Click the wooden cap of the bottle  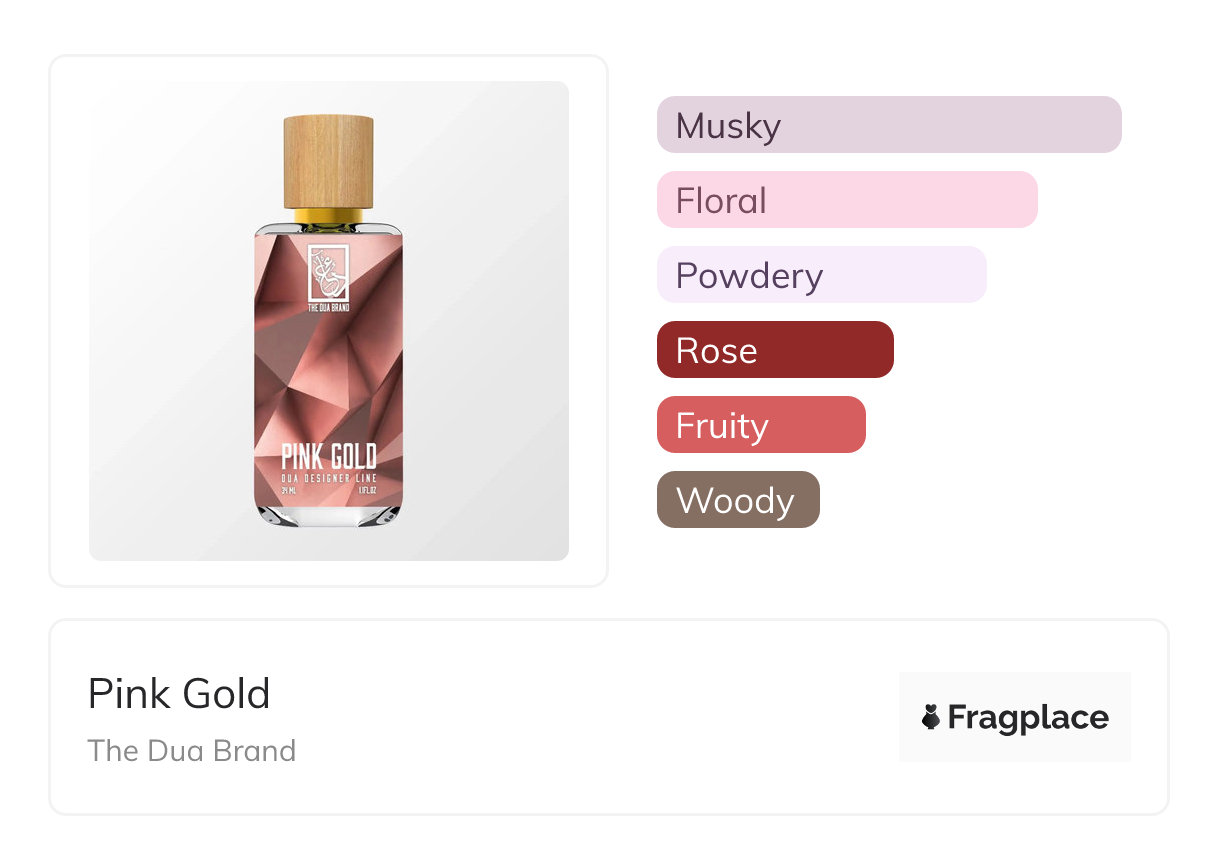328,160
